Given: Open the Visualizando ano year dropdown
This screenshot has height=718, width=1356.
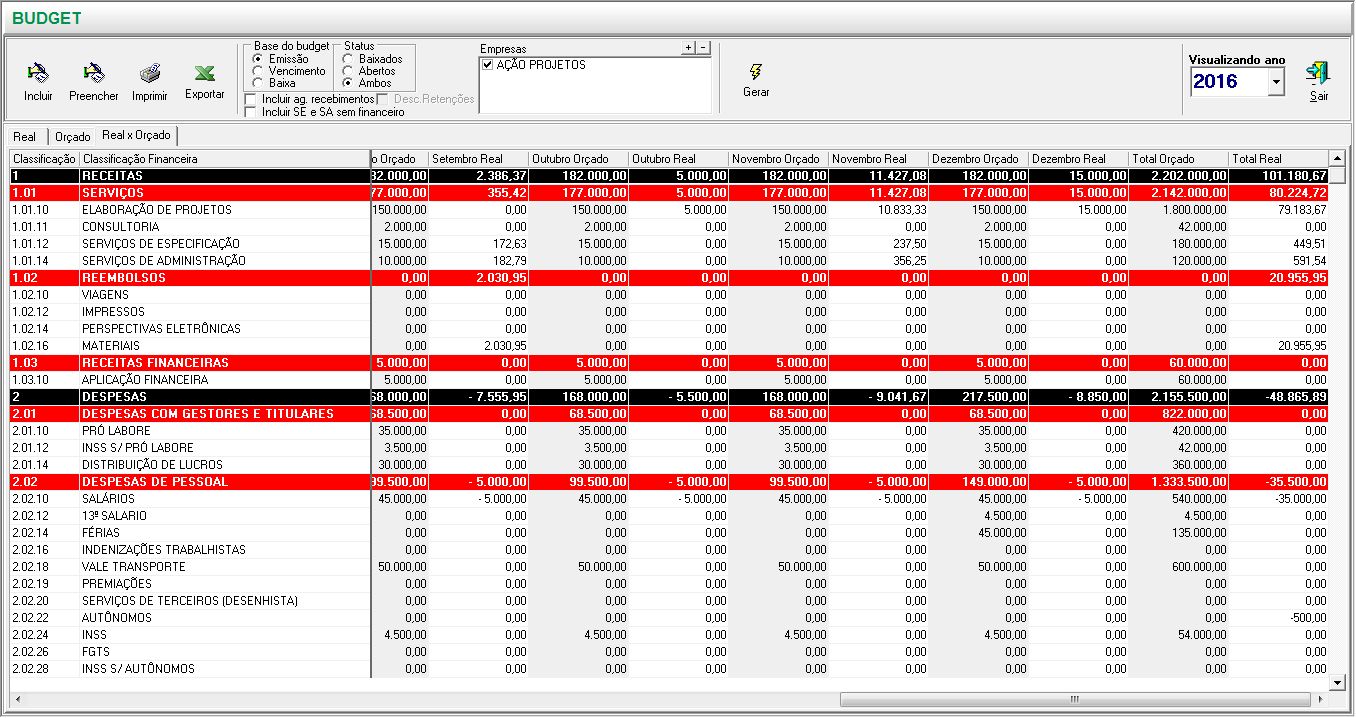Looking at the screenshot, I should [x=1275, y=84].
